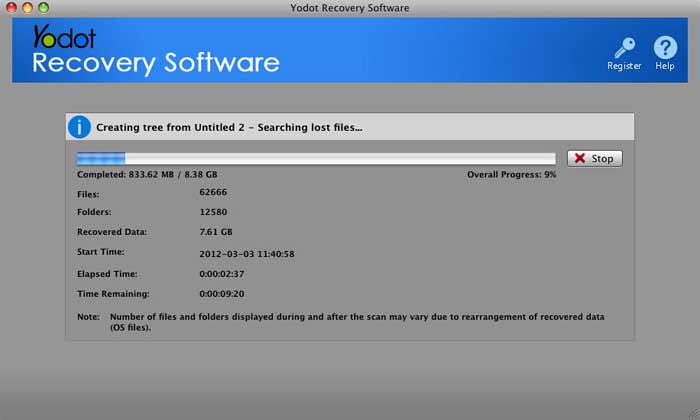Screen dimensions: 700x420
Task: Click the 'Recovery Software' header heading
Action: pos(156,62)
